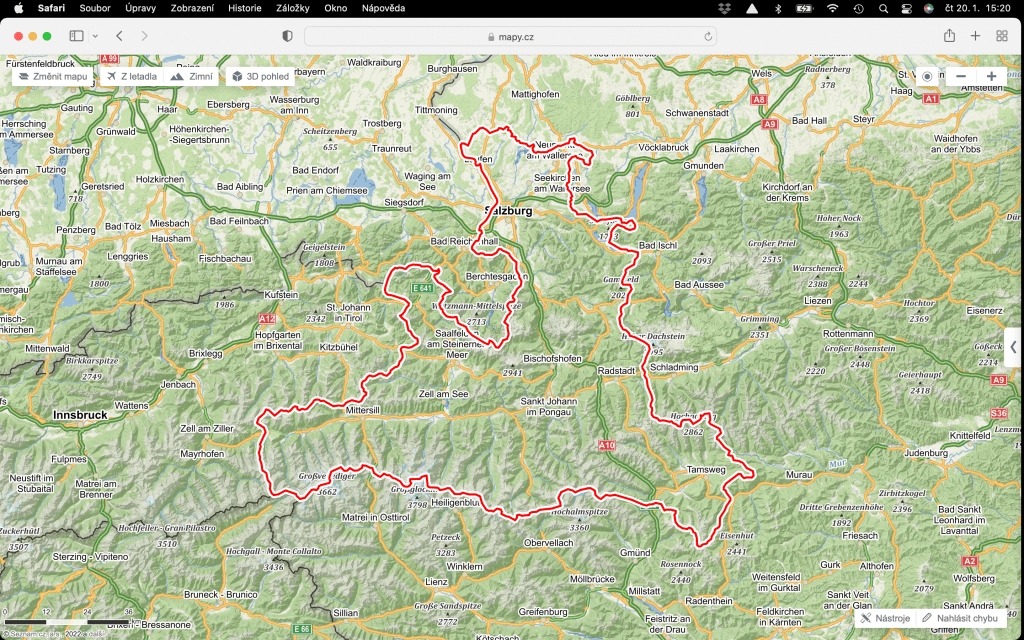The image size is (1024, 640).
Task: Show Safari tab overview grid
Action: tap(1001, 36)
